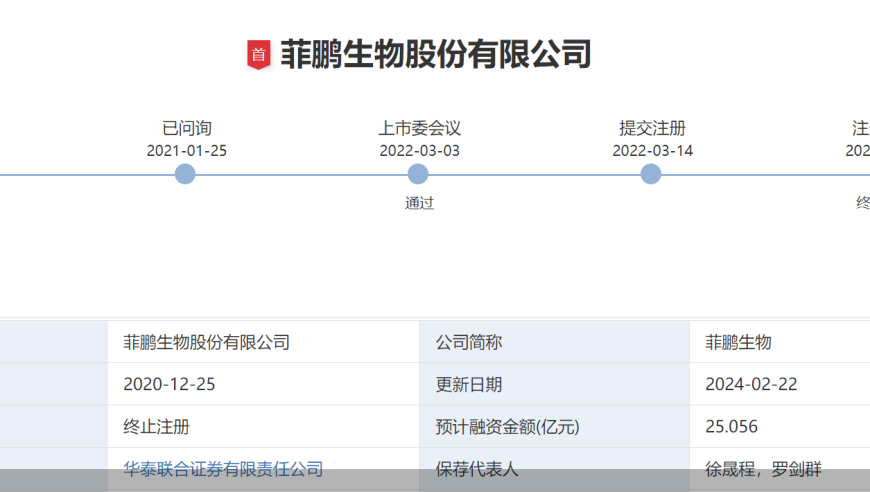Click the 公司简称 header cell
870x492 pixels.
[554, 342]
